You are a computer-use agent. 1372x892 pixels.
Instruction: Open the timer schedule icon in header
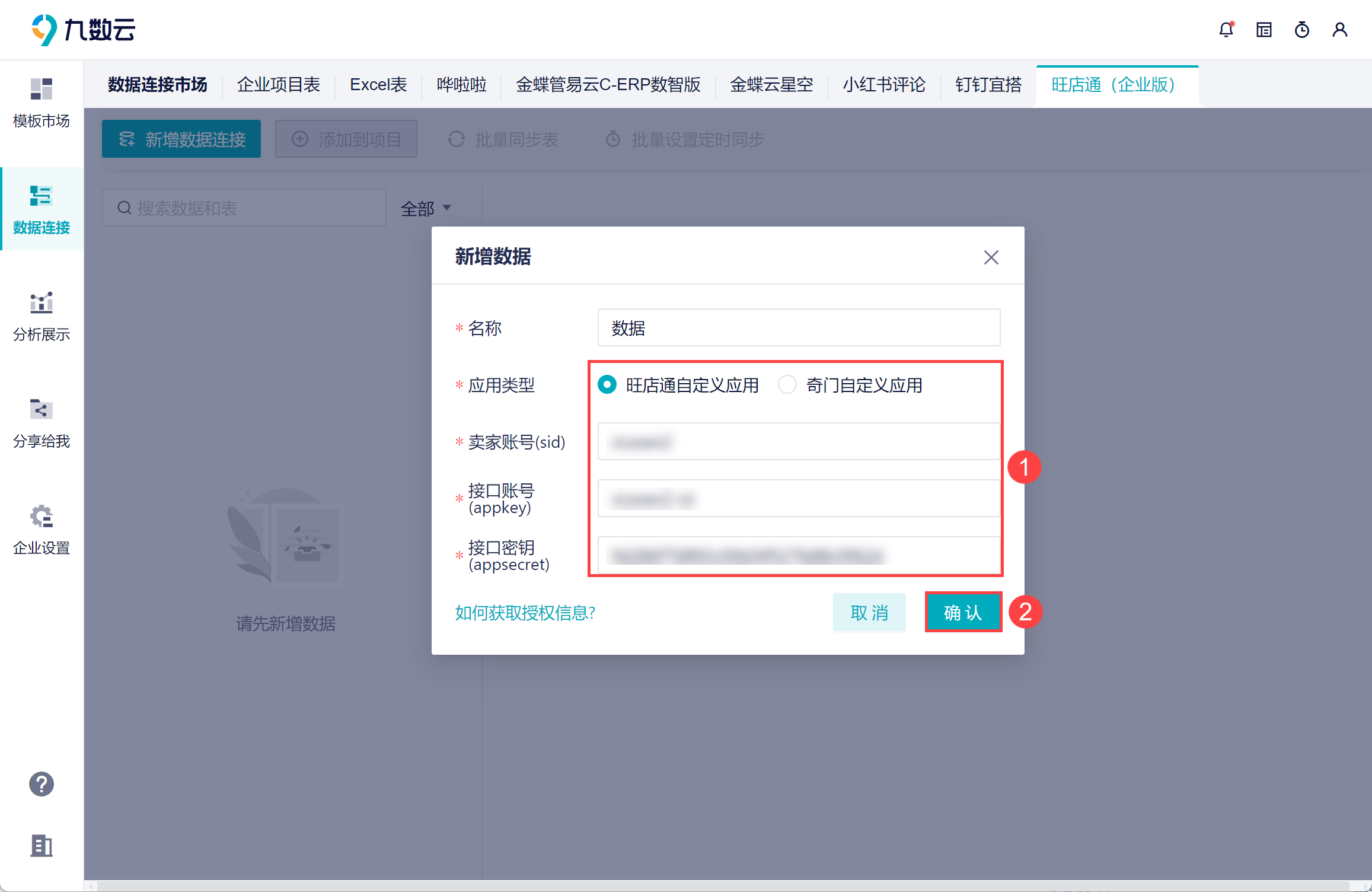pyautogui.click(x=1301, y=30)
